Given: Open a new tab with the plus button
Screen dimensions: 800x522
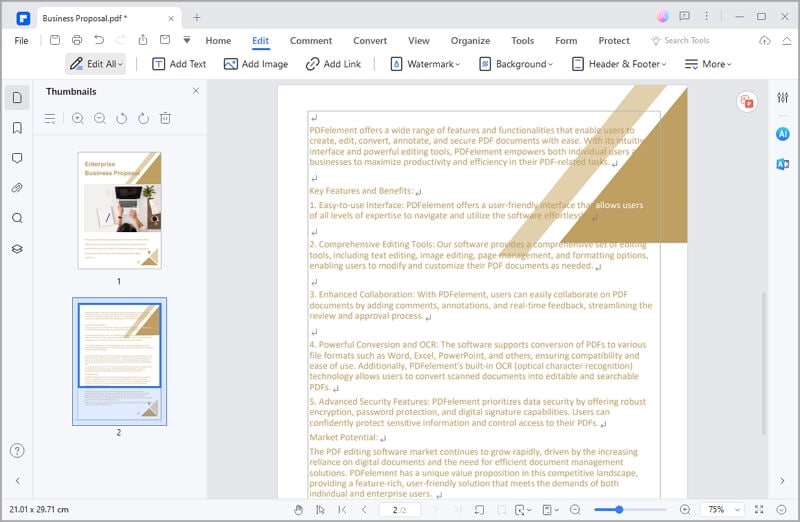Looking at the screenshot, I should [x=196, y=17].
